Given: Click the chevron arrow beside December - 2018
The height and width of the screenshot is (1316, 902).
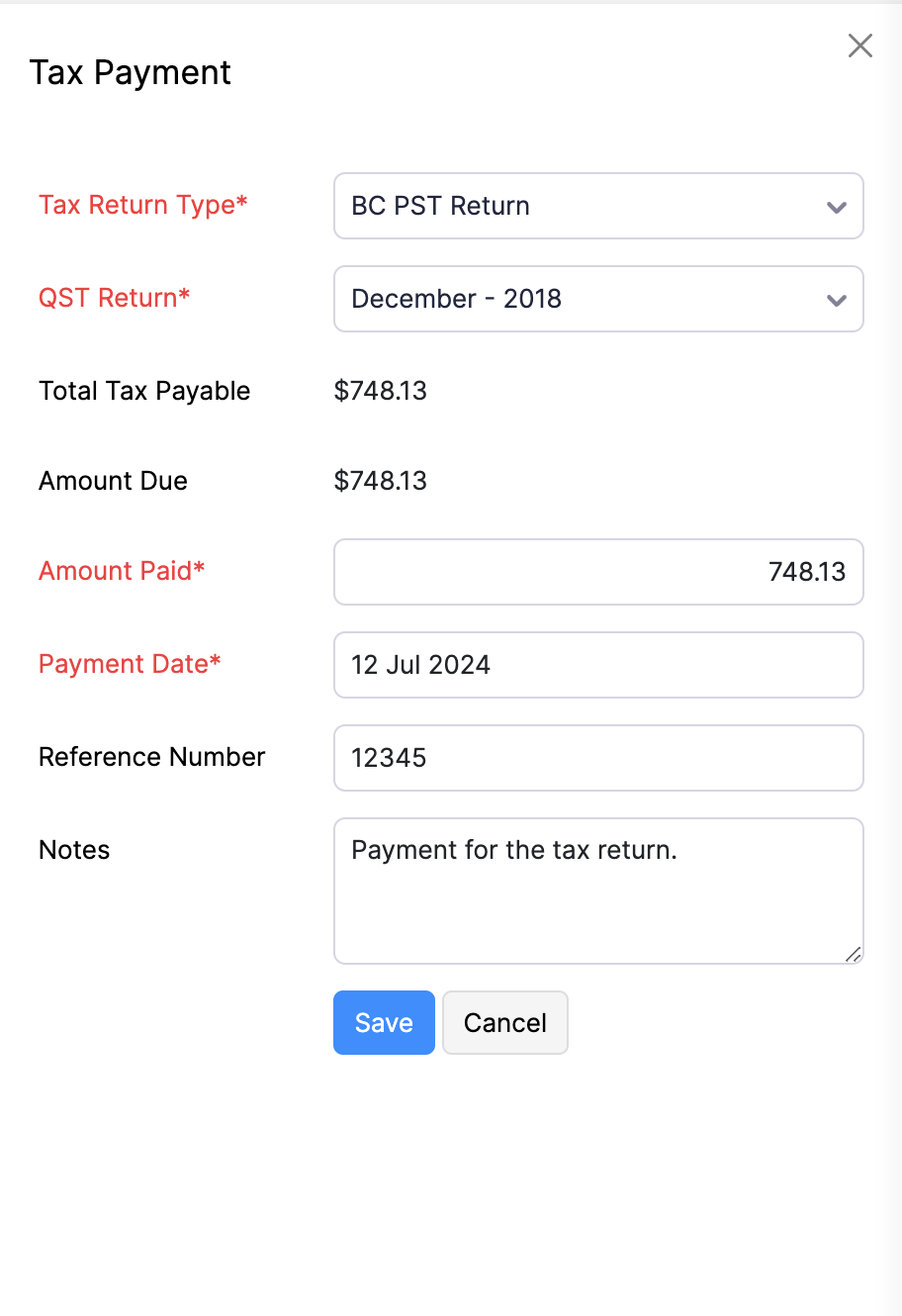Looking at the screenshot, I should [x=837, y=300].
